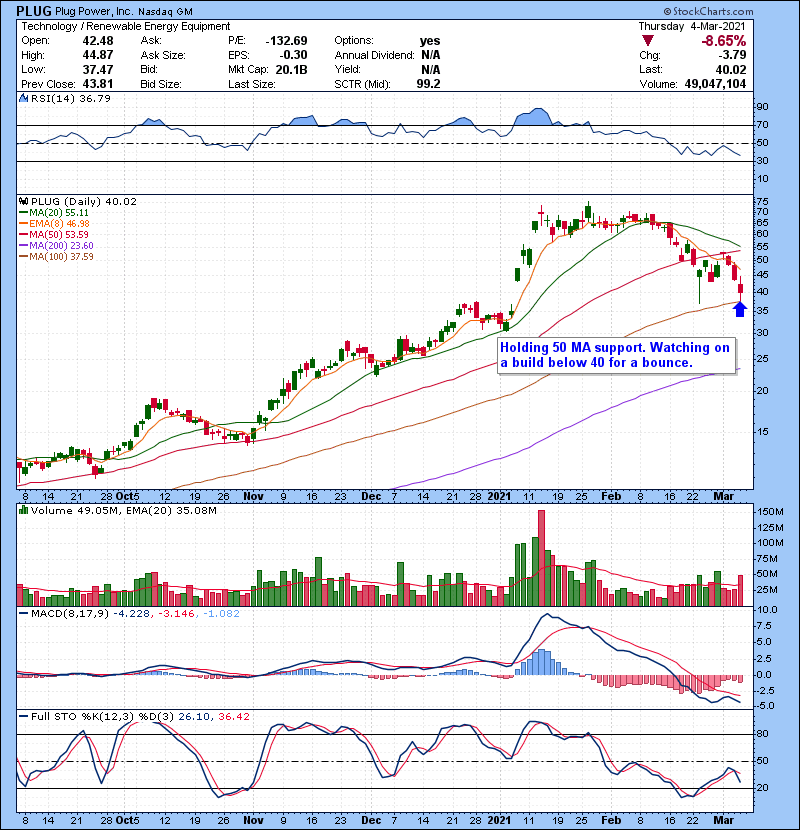This screenshot has height=830, width=800.
Task: Click the 'Plug Power, Inc.' company name
Action: [94, 12]
